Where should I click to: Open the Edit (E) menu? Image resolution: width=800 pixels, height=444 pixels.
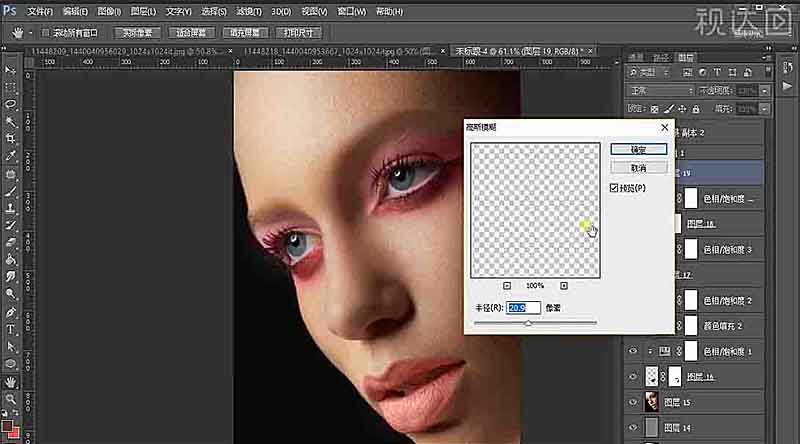click(75, 11)
